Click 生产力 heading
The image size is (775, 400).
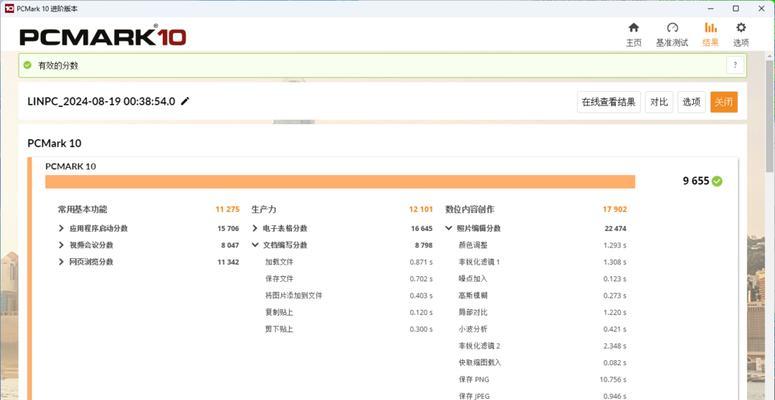tap(264, 209)
